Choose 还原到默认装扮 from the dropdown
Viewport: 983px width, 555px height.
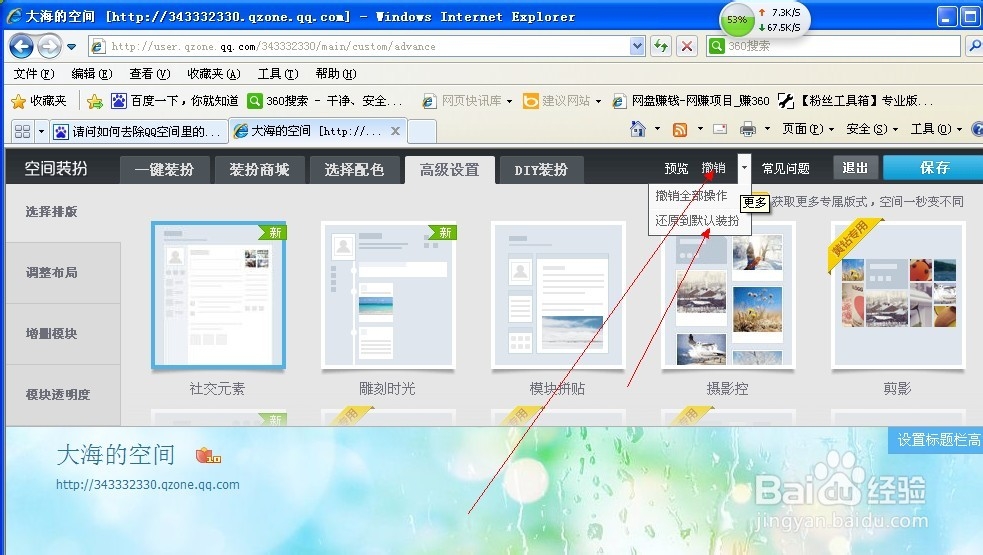[697, 221]
